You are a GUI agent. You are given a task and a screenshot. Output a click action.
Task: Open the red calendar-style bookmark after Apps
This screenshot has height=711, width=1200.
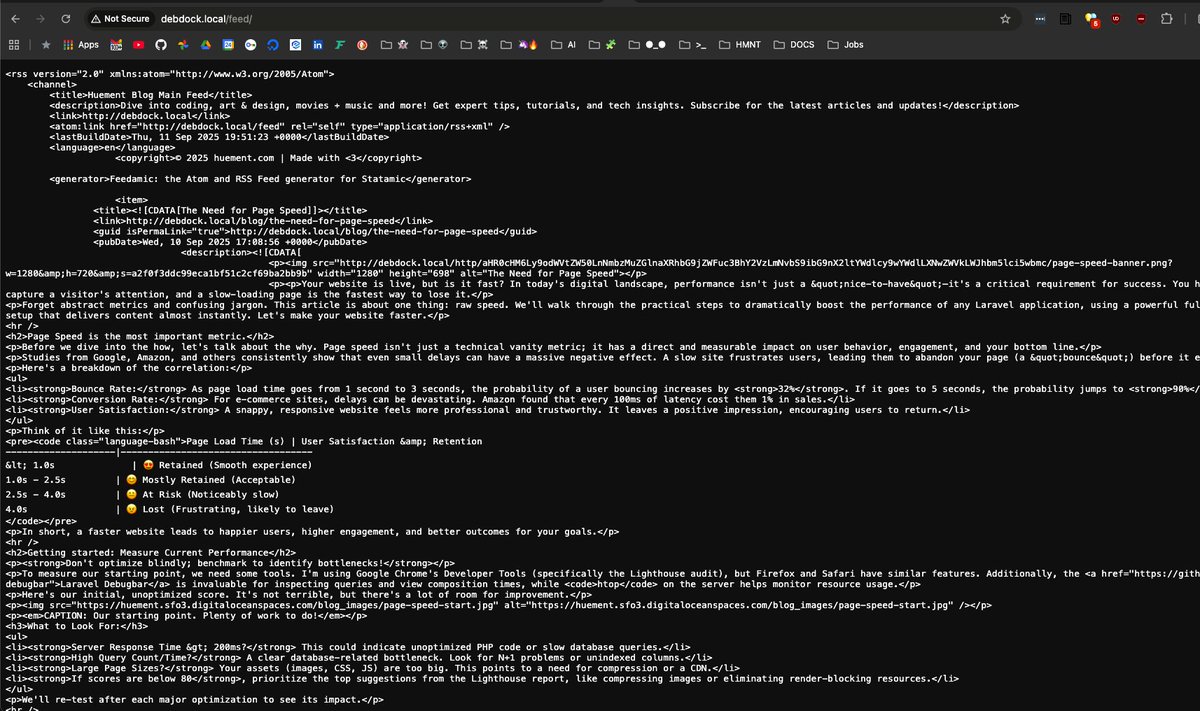pos(116,45)
